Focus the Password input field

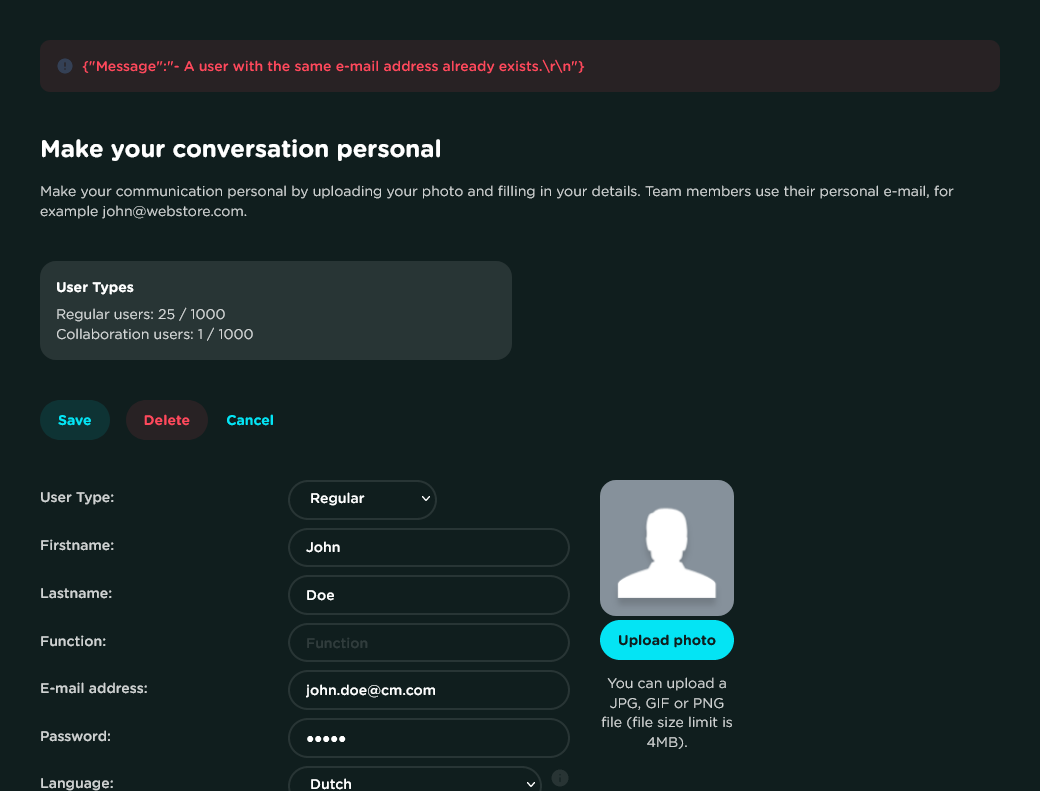click(429, 738)
